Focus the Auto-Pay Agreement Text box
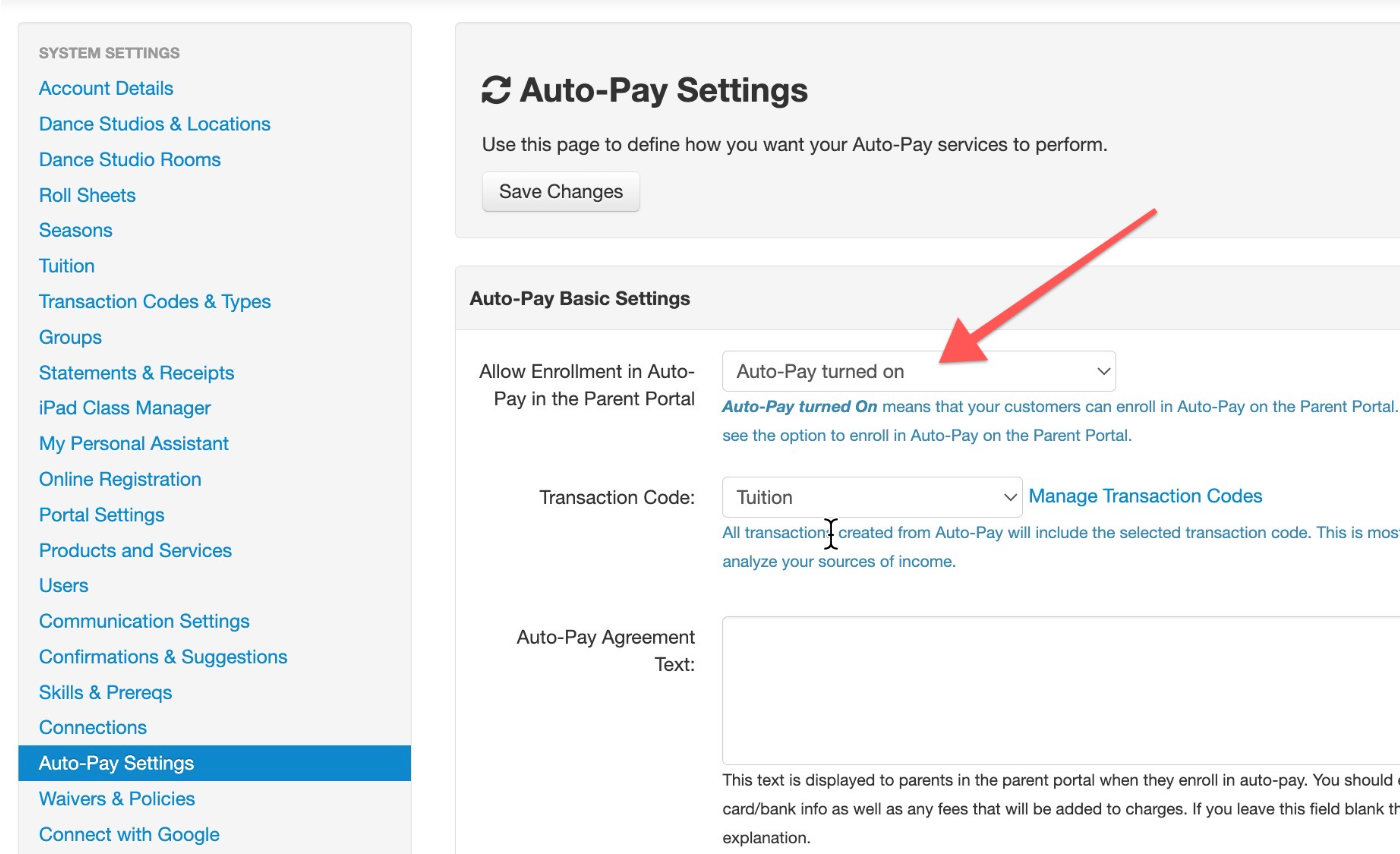This screenshot has height=854, width=1400. 1061,691
